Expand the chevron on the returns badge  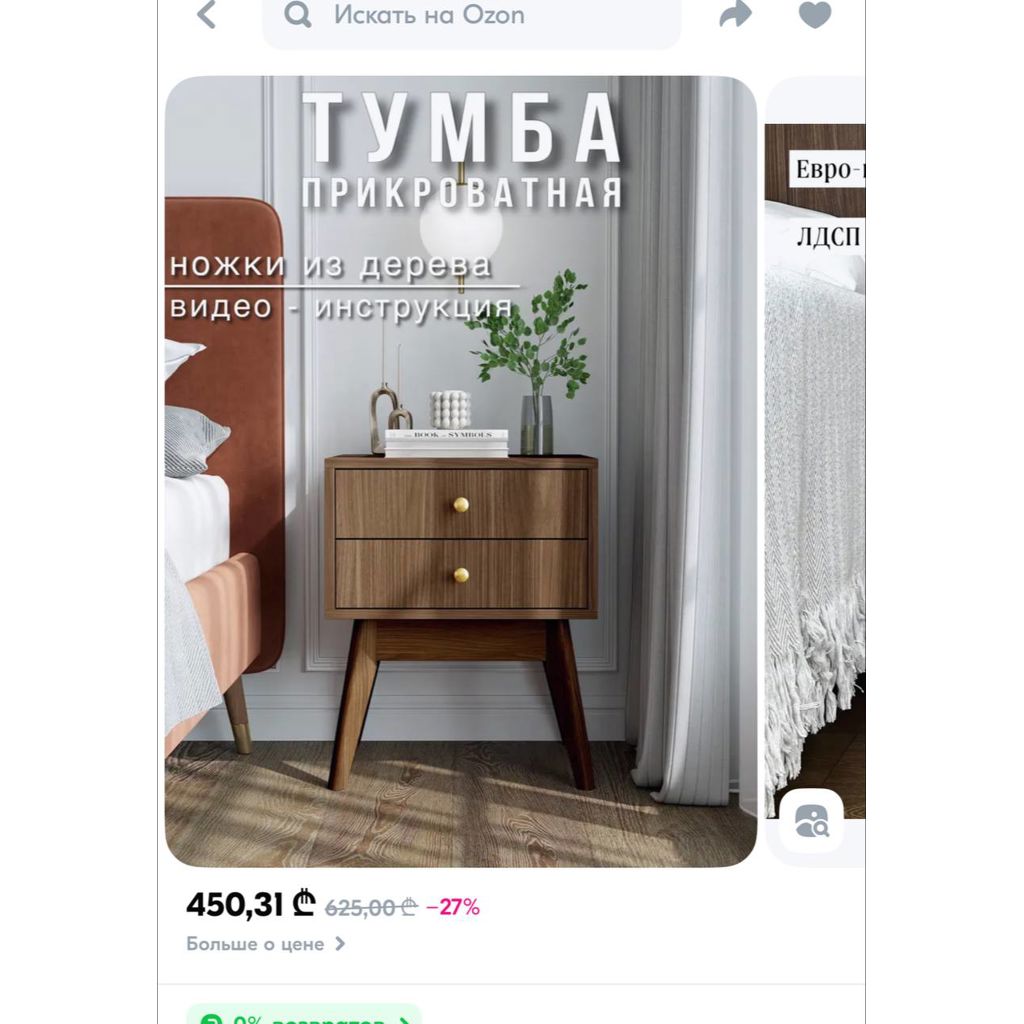point(405,1020)
